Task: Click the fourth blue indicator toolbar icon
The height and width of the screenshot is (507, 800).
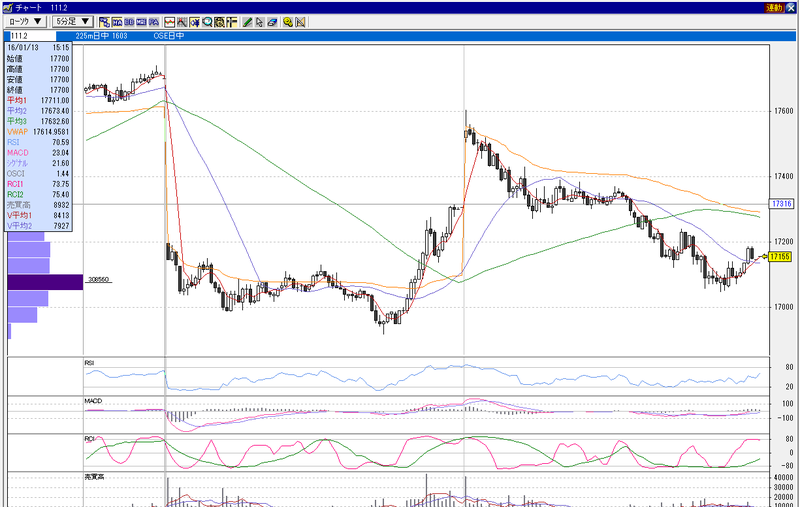Action: click(x=141, y=22)
